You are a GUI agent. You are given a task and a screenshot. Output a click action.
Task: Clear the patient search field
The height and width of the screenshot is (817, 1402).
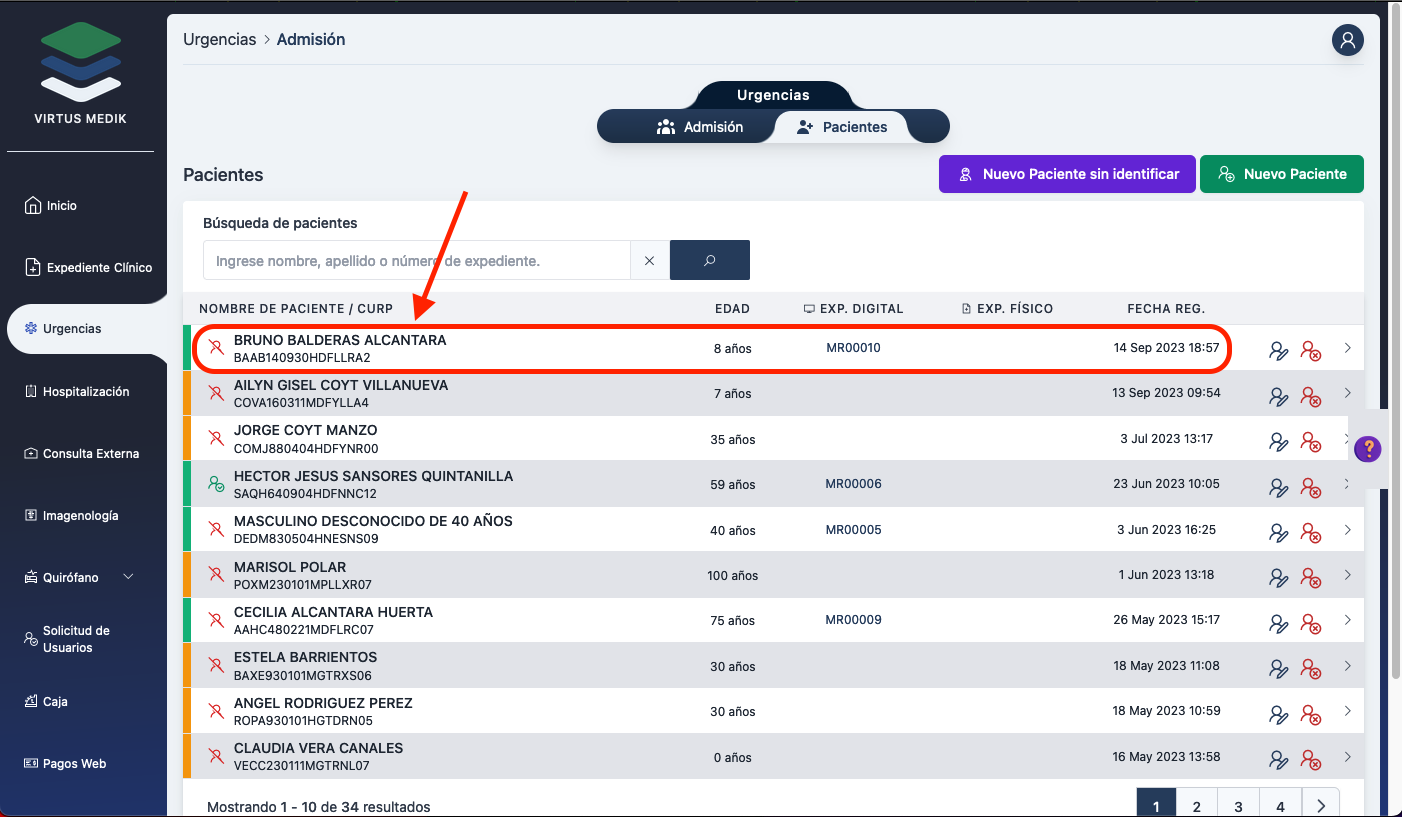[649, 260]
